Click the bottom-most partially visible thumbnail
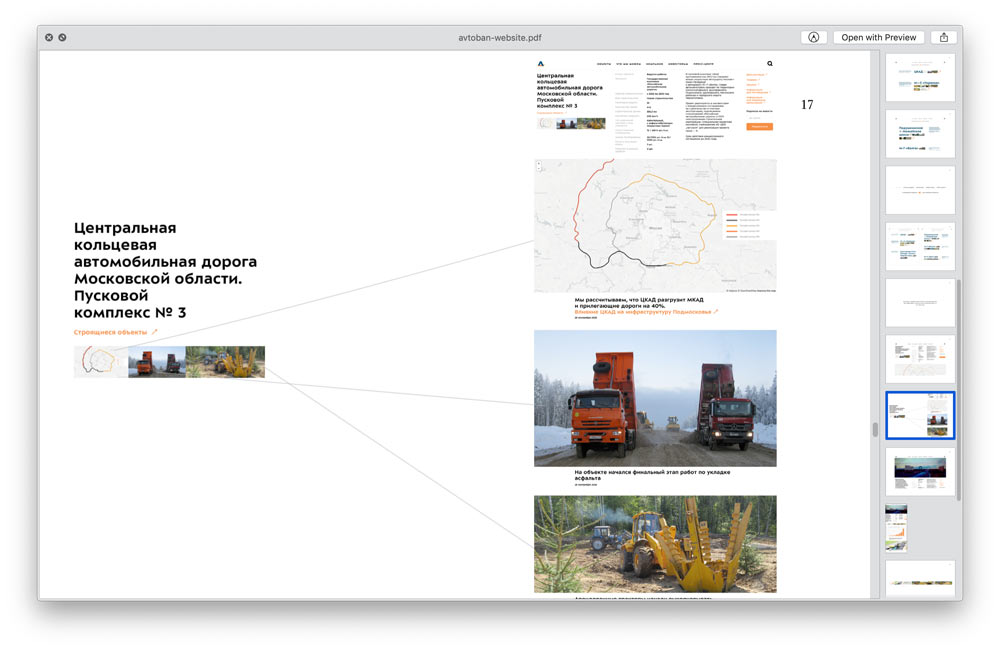Screen dimensions: 1000x650 (x=920, y=579)
